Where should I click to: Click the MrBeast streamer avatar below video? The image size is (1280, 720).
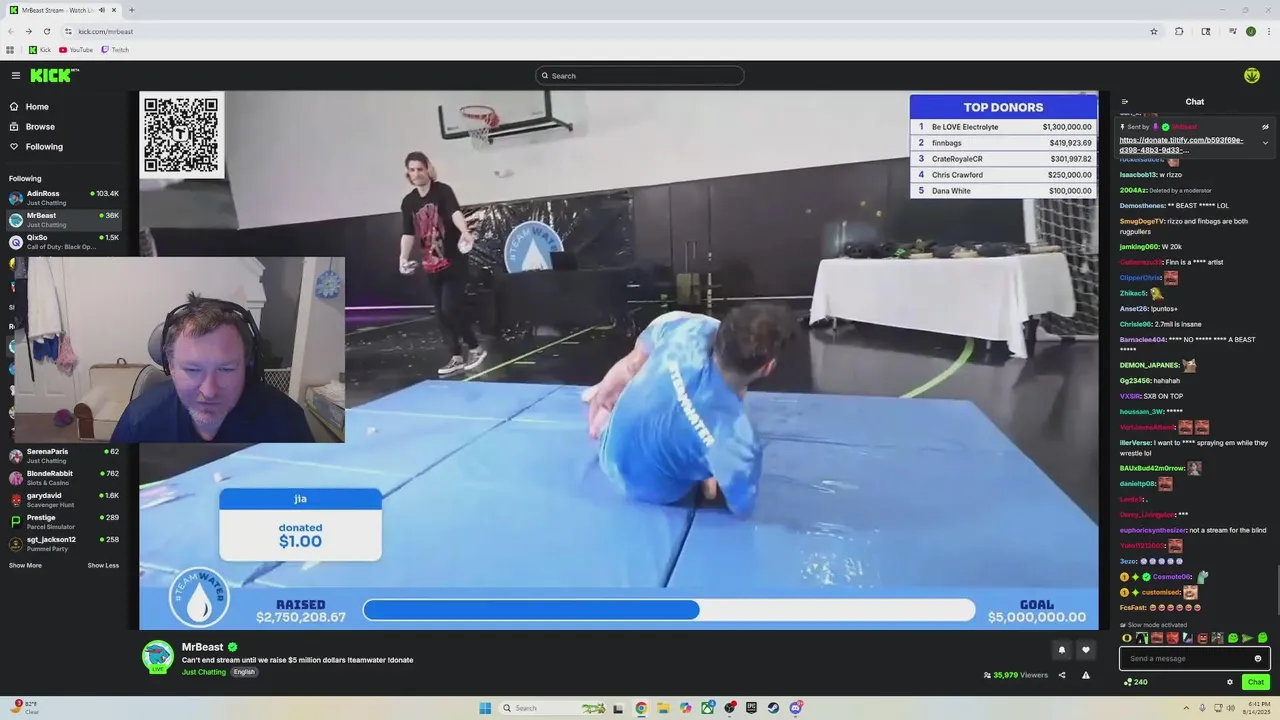(x=157, y=656)
